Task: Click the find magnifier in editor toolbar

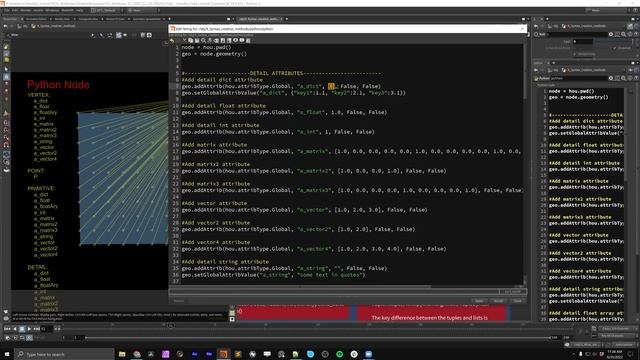Action: coord(203,40)
